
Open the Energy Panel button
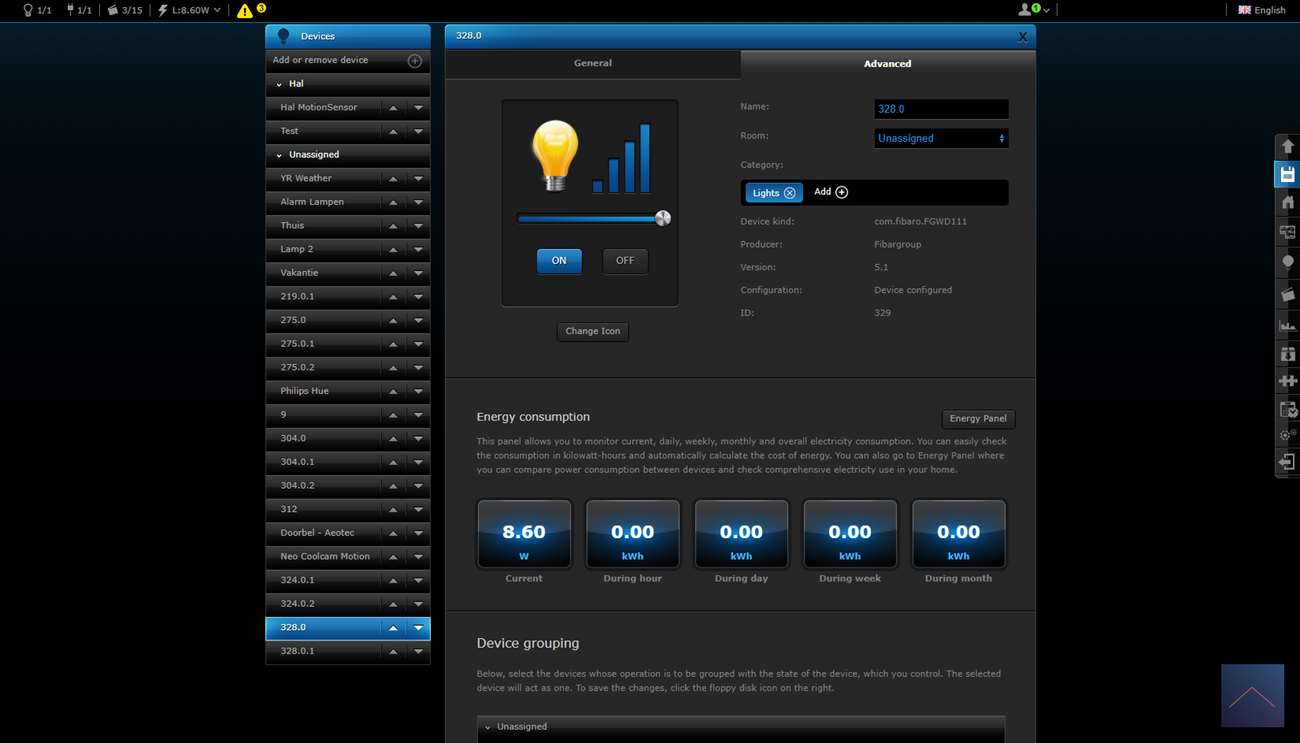pos(977,419)
